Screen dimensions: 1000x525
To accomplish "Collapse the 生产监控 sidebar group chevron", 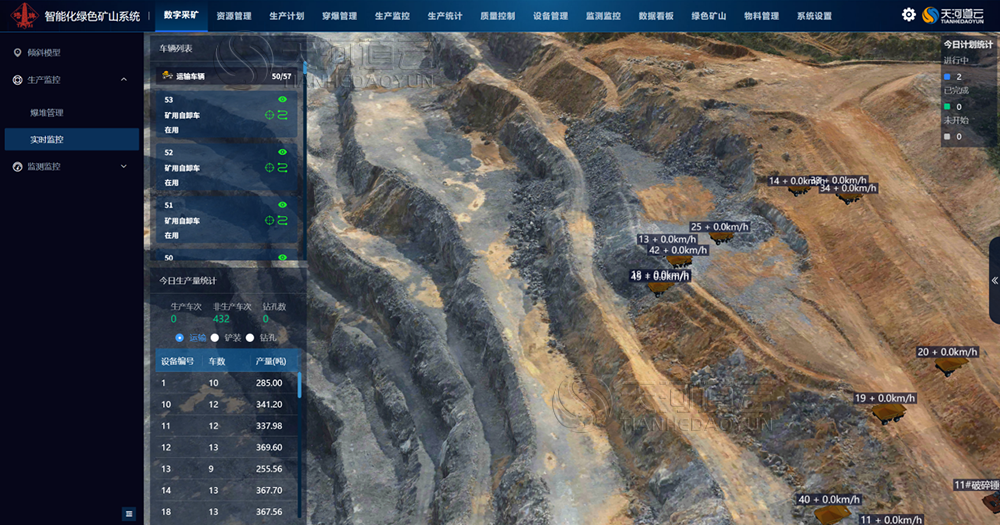I will click(124, 80).
